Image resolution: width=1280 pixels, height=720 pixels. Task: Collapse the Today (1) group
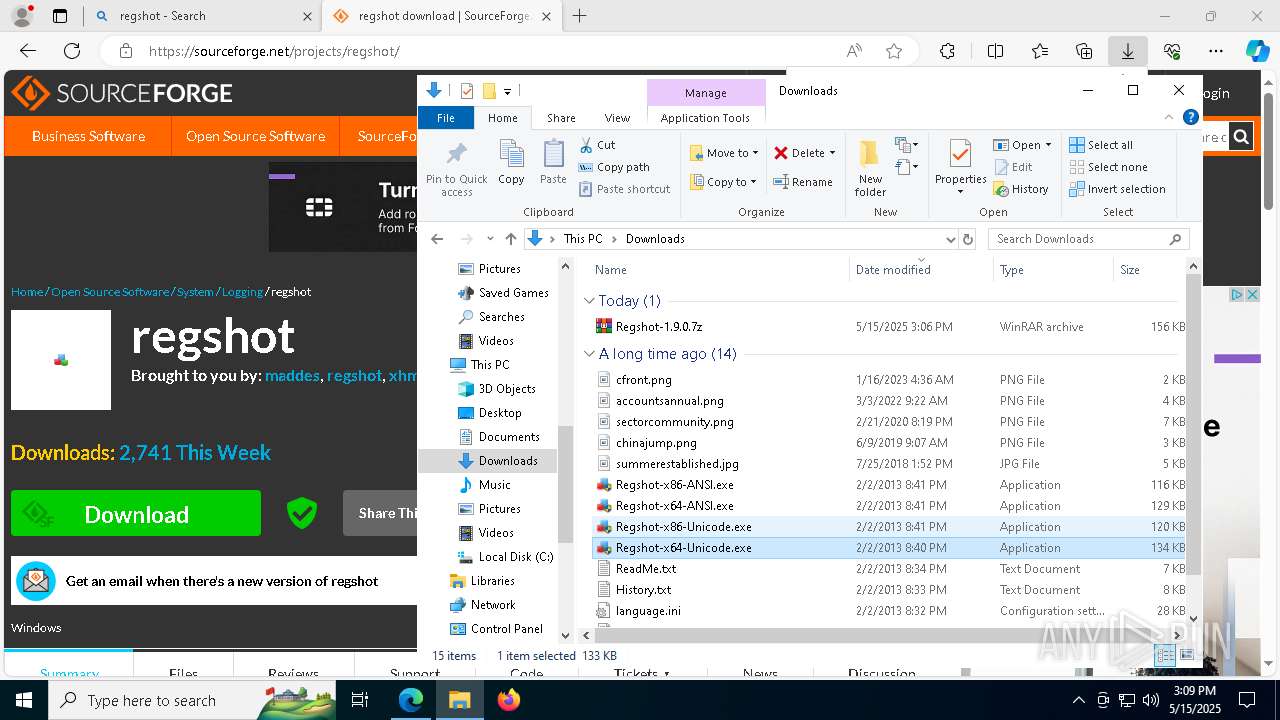pos(589,301)
